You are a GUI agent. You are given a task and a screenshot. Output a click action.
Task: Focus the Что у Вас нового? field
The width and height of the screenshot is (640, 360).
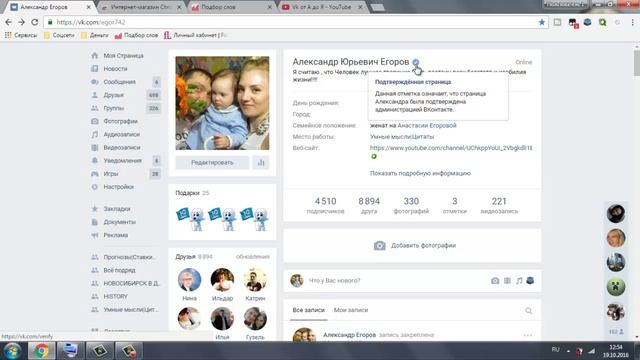point(396,280)
